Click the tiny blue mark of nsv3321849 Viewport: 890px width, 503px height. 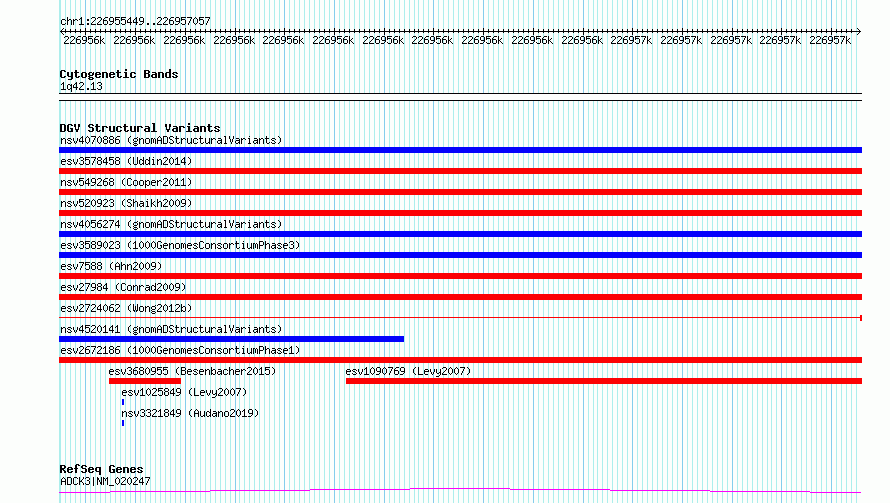tap(123, 423)
